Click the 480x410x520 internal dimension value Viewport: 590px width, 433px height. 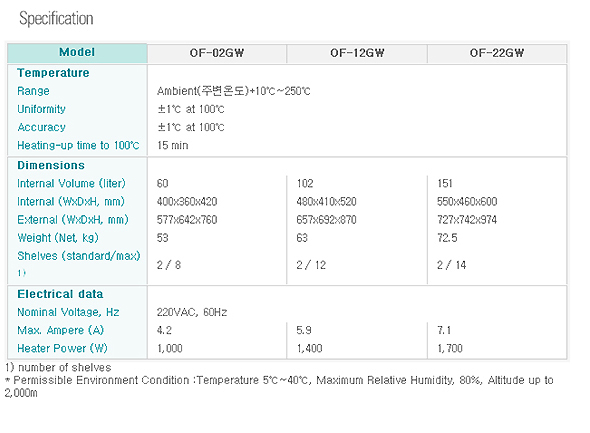326,202
